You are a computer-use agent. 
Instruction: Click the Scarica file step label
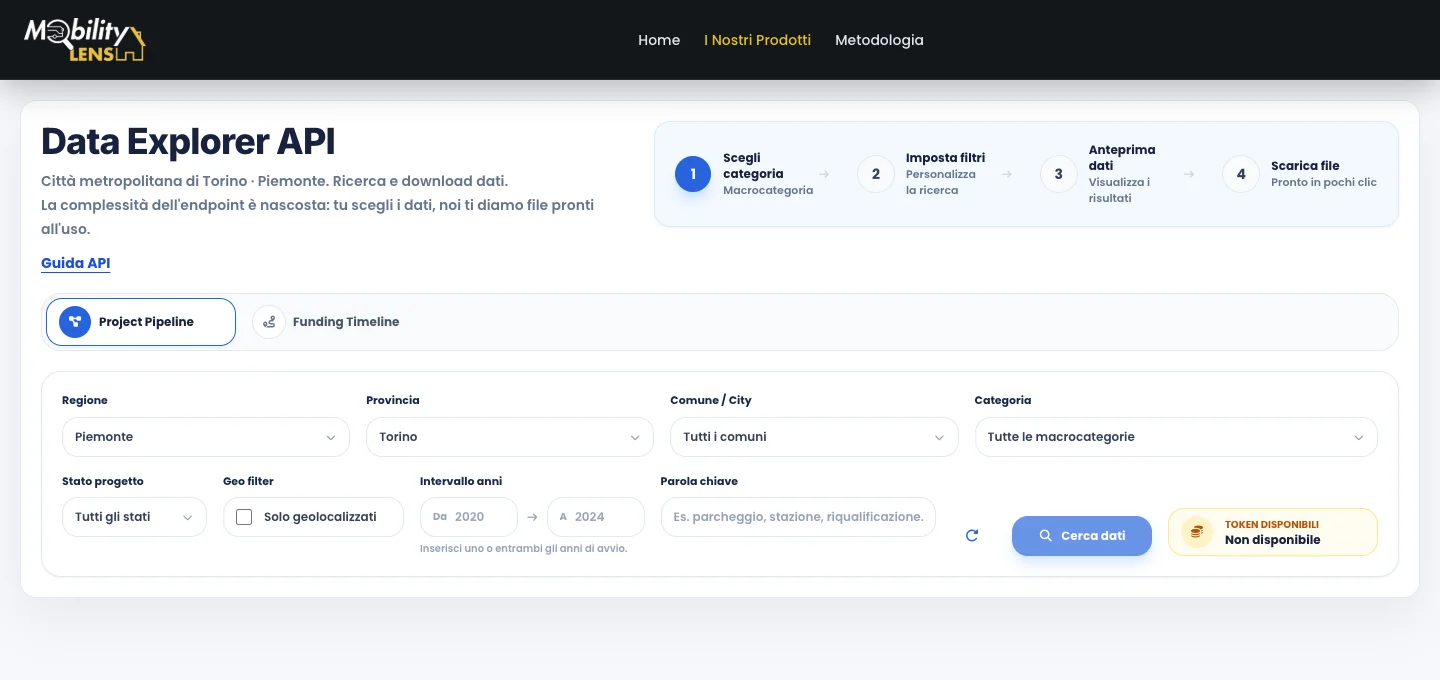pos(1305,166)
